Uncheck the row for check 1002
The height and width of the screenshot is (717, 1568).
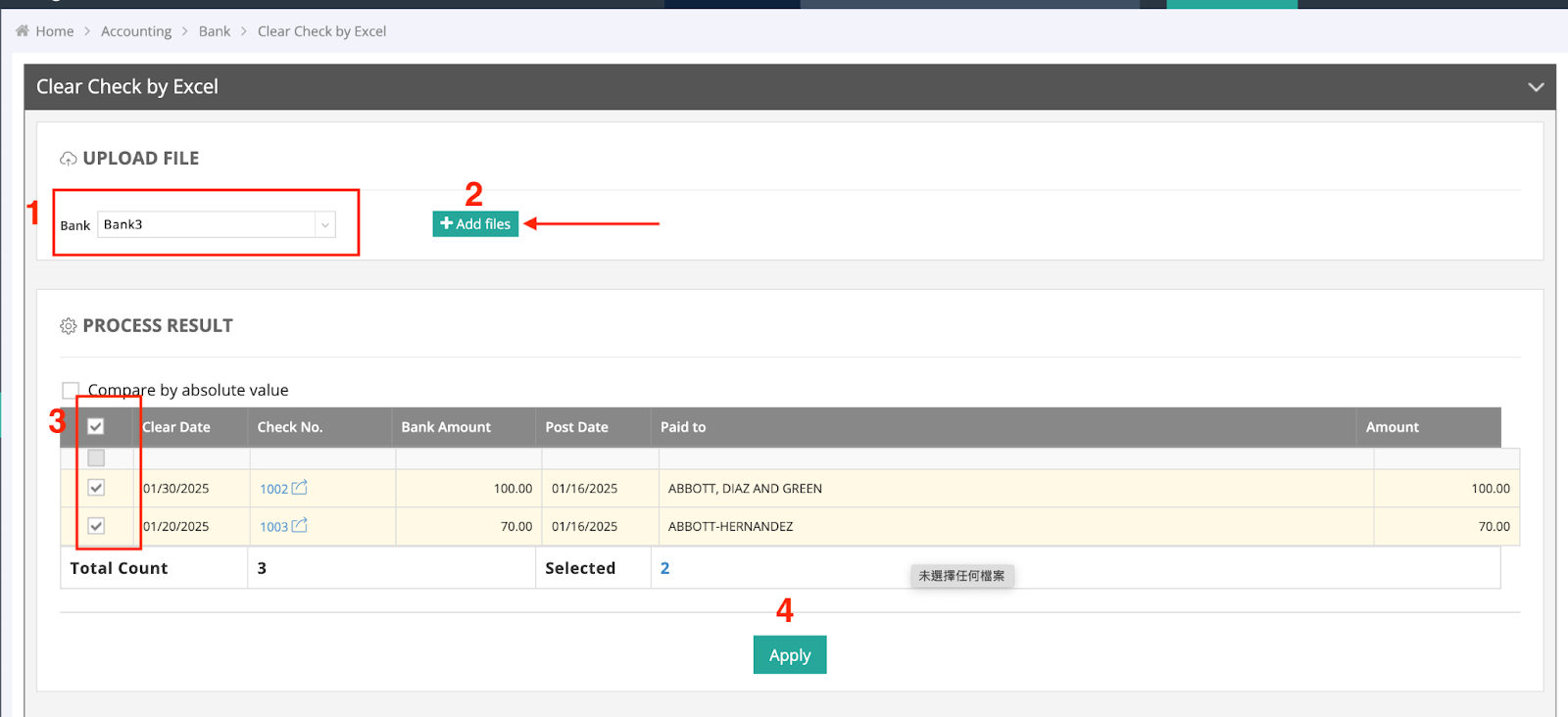96,488
